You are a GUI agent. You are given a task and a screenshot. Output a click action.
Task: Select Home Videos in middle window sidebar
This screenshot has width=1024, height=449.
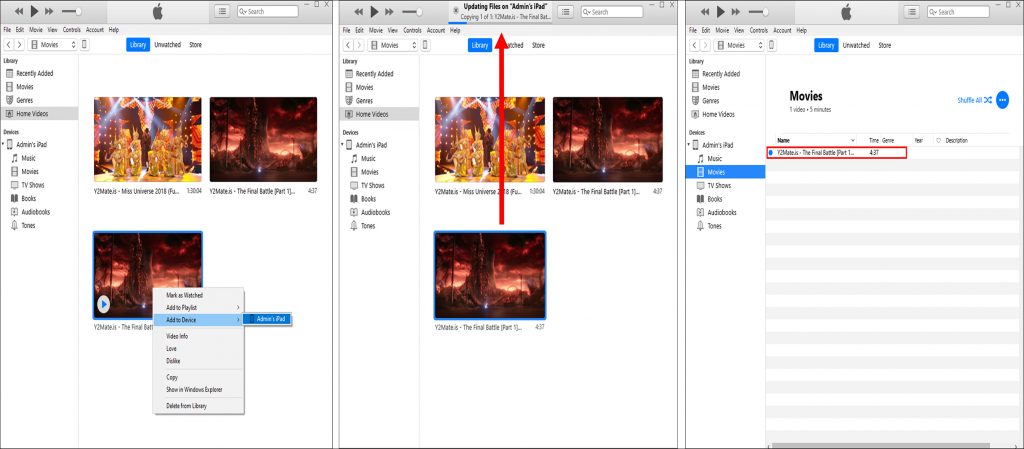click(x=380, y=114)
